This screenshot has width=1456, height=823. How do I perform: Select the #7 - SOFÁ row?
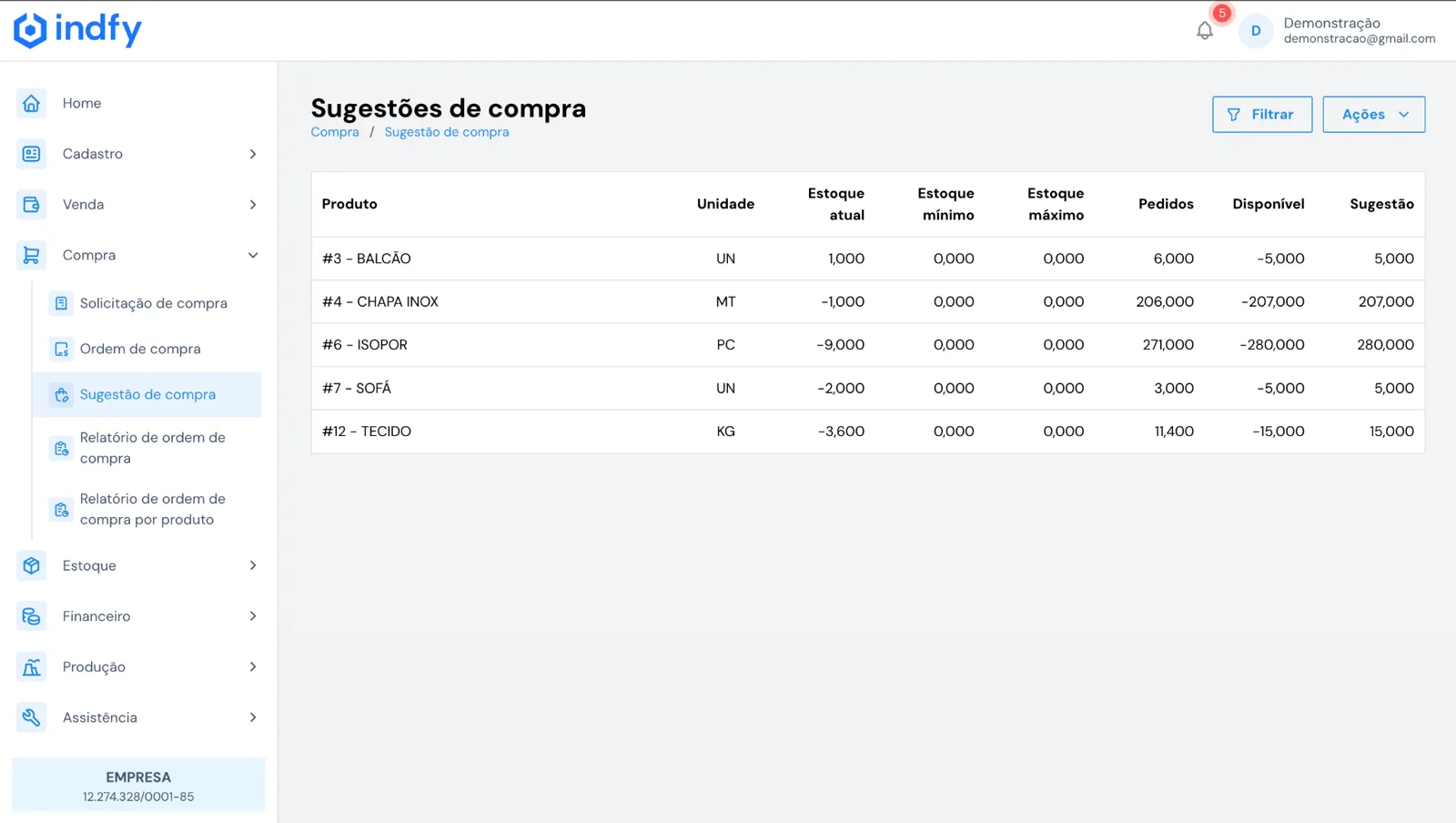[868, 388]
